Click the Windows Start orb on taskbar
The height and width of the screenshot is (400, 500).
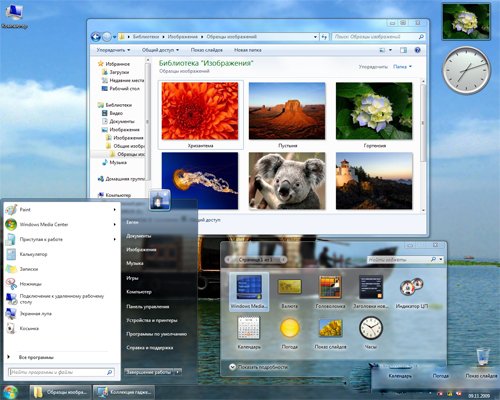(10, 392)
